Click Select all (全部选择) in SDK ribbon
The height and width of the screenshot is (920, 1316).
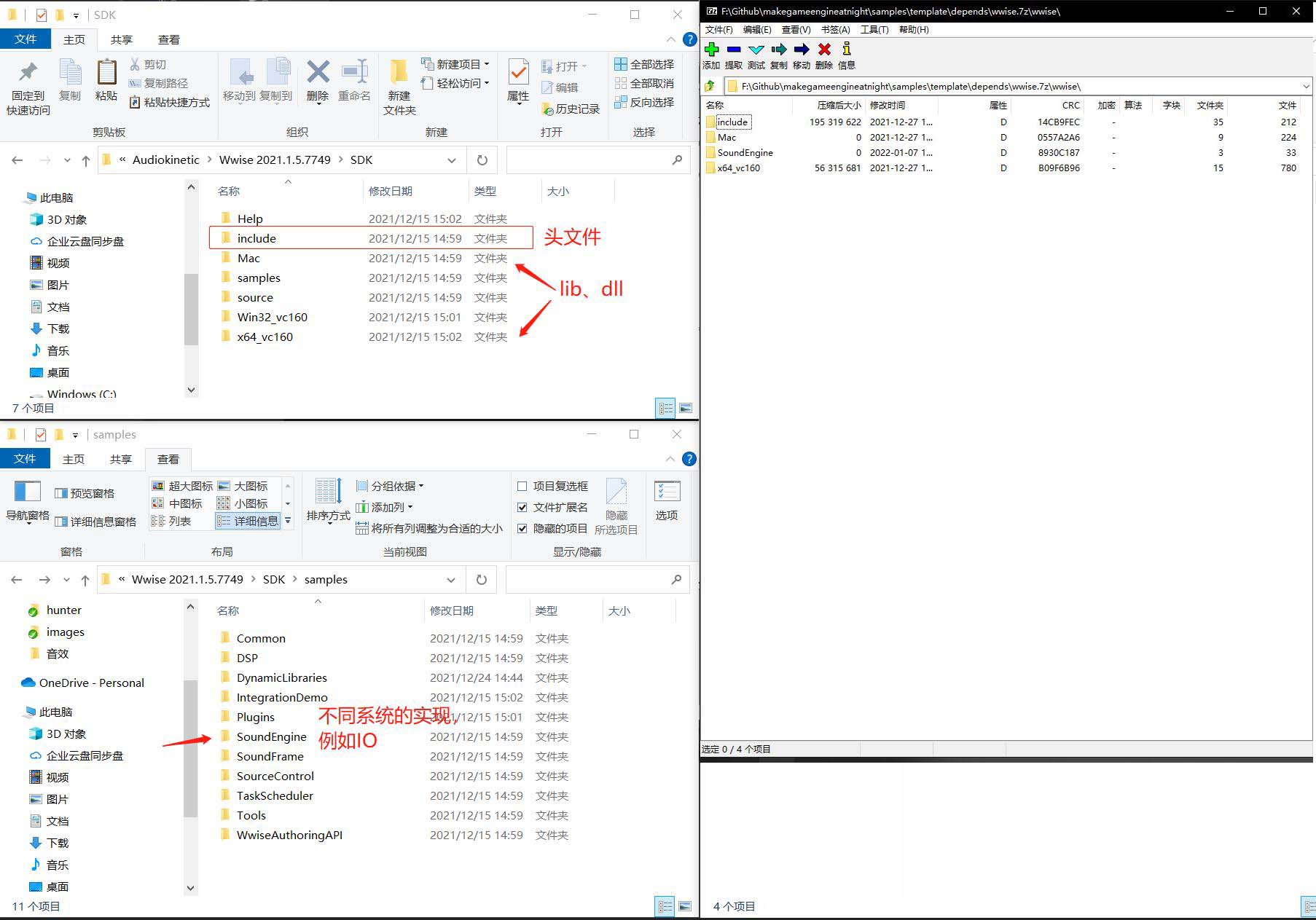[x=644, y=64]
